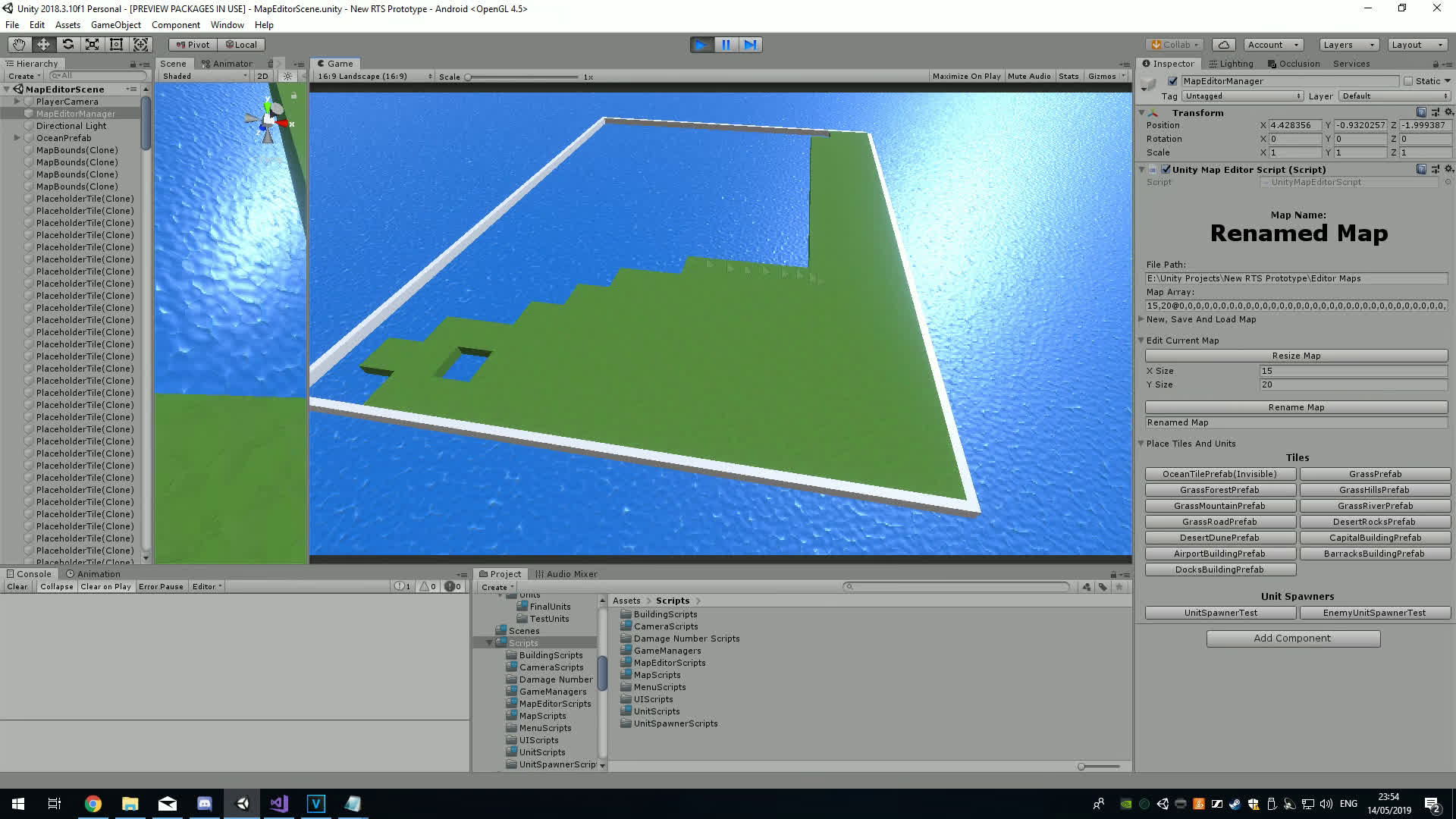
Task: Open Transform component help icon
Action: (x=1421, y=112)
